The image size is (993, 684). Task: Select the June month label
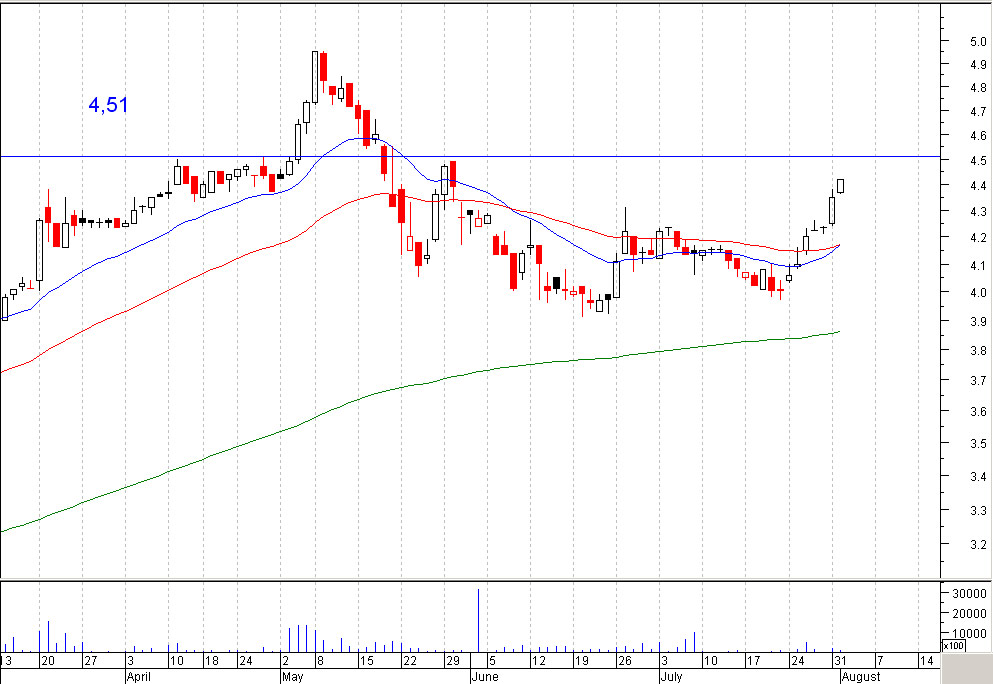point(485,676)
